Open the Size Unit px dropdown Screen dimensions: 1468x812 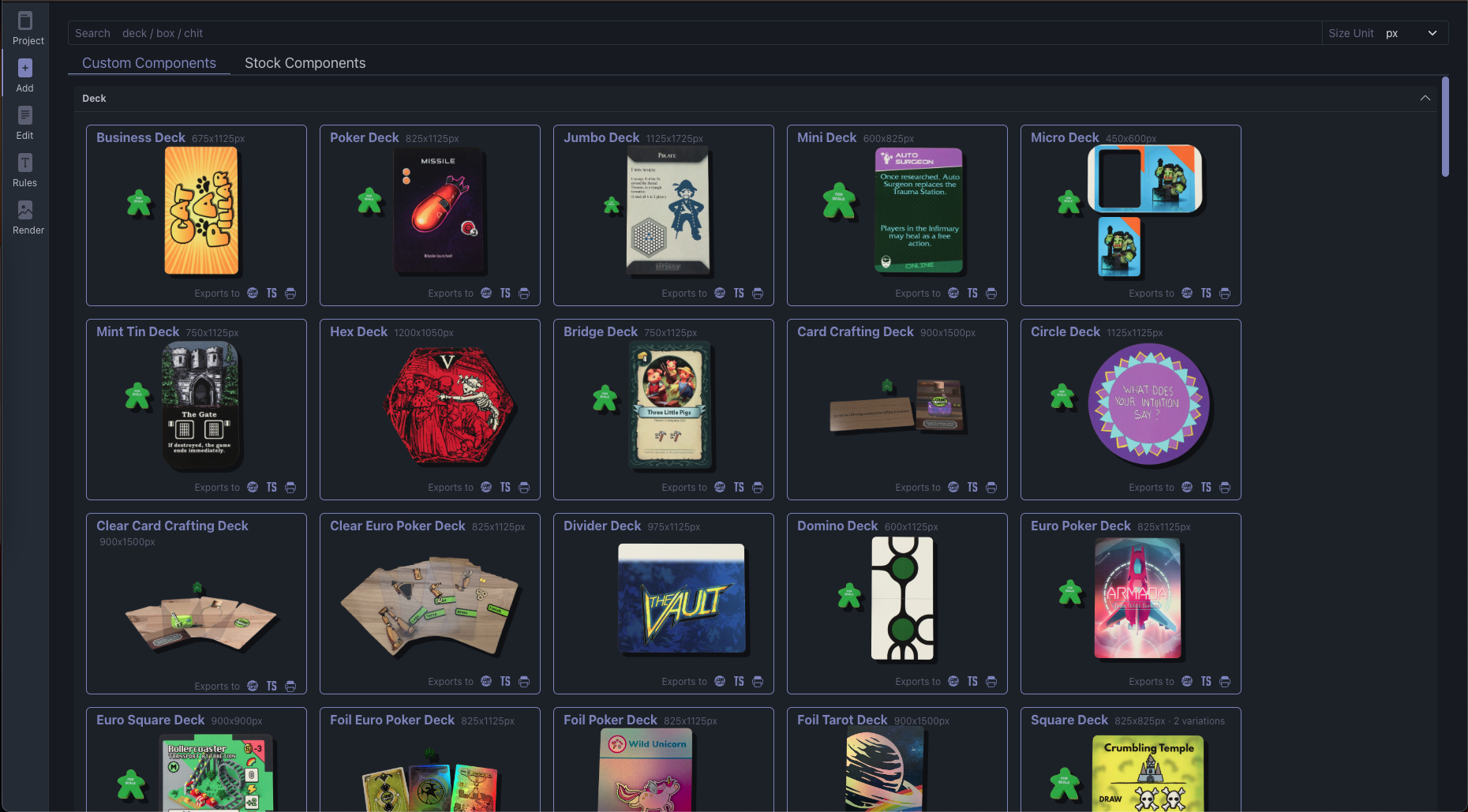(x=1412, y=33)
